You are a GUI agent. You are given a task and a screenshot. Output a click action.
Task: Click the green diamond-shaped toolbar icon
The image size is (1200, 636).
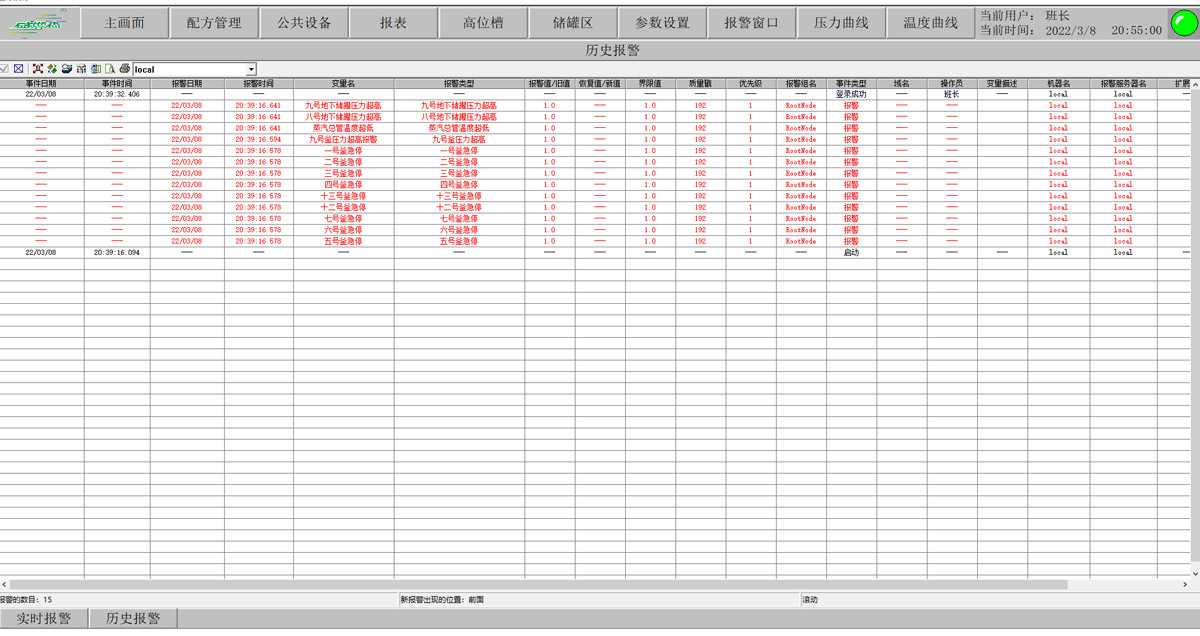coord(52,69)
